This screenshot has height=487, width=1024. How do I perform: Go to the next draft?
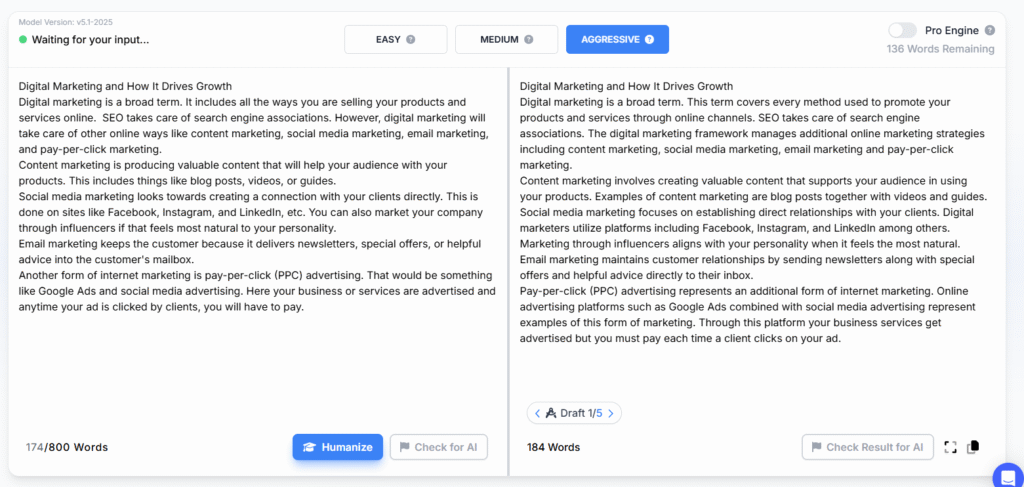coord(611,413)
